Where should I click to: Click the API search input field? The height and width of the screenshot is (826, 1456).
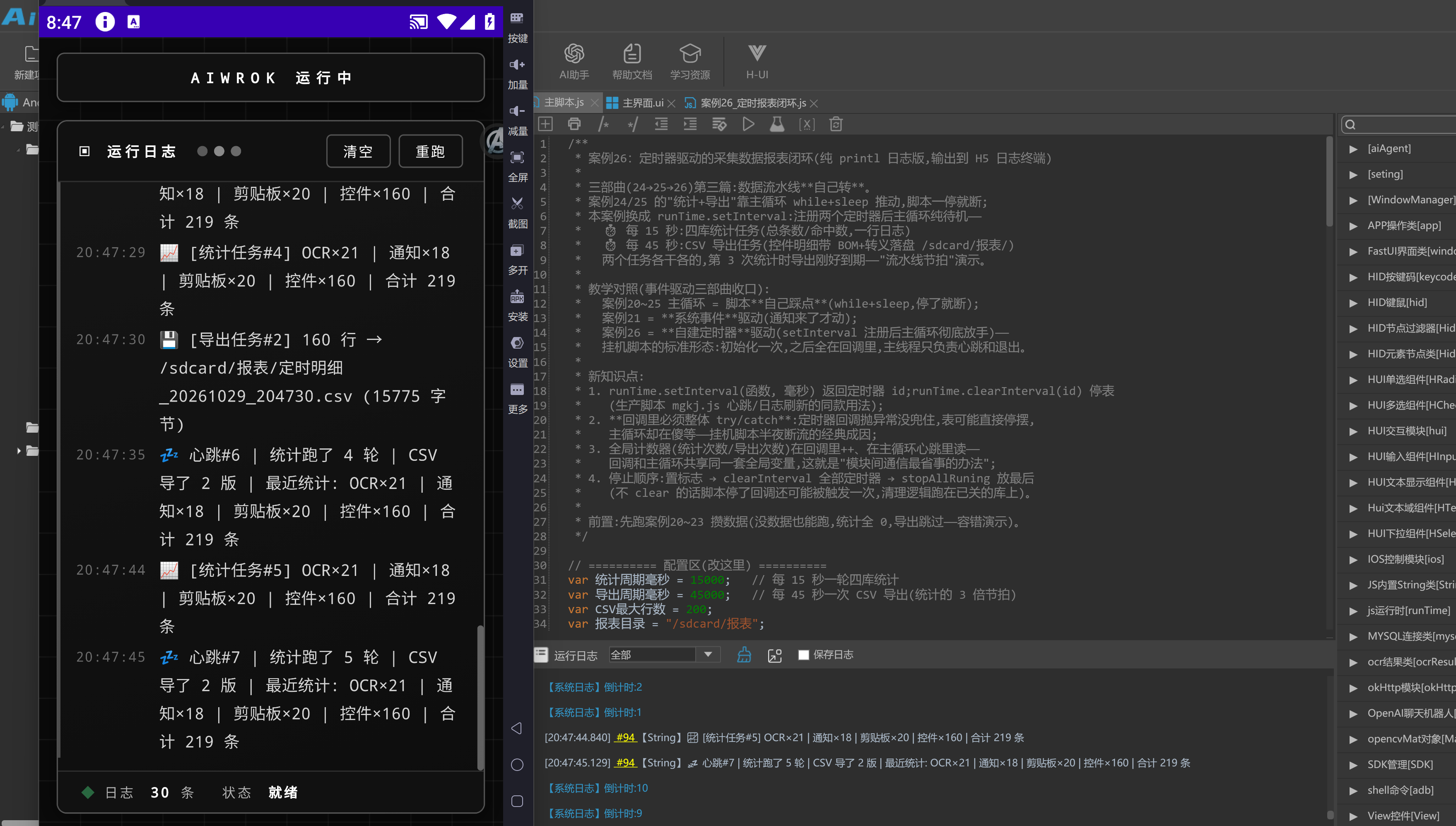click(1399, 125)
